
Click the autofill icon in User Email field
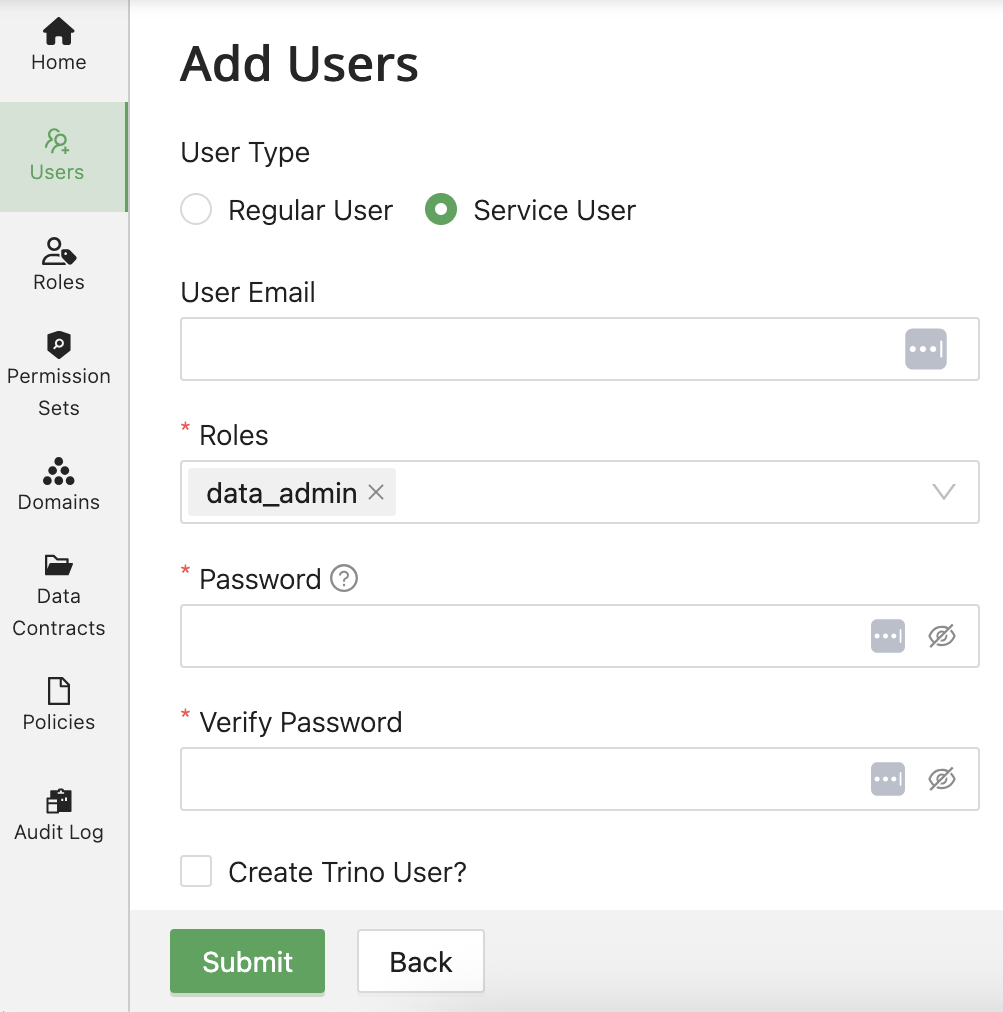point(925,348)
